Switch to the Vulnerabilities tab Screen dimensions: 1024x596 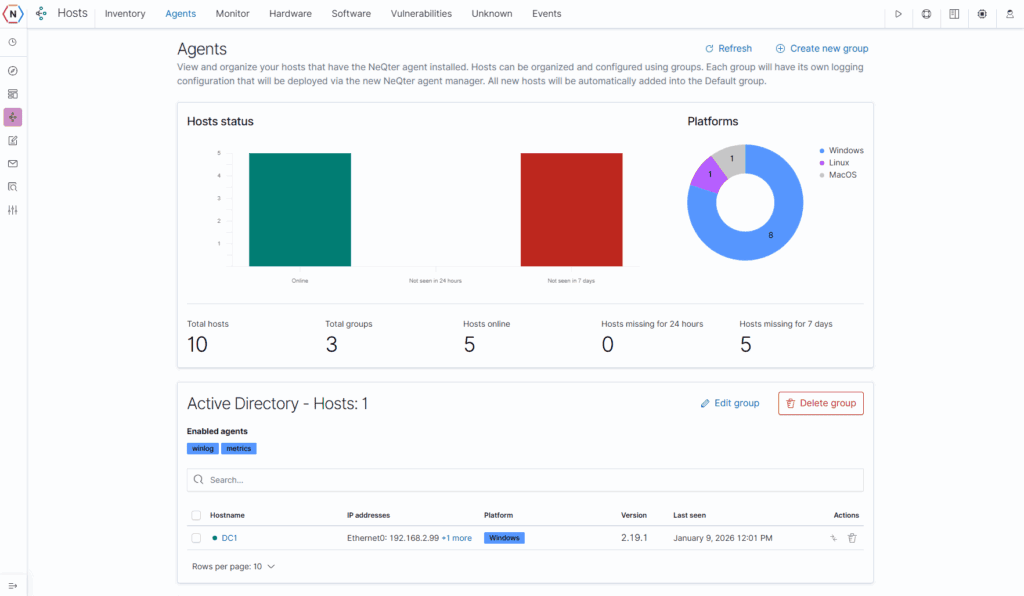pos(421,14)
